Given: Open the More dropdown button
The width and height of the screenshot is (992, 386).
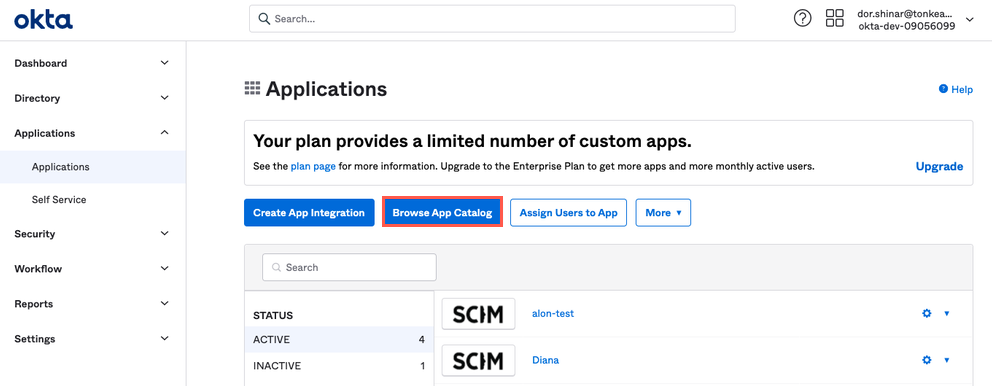Looking at the screenshot, I should pos(663,213).
